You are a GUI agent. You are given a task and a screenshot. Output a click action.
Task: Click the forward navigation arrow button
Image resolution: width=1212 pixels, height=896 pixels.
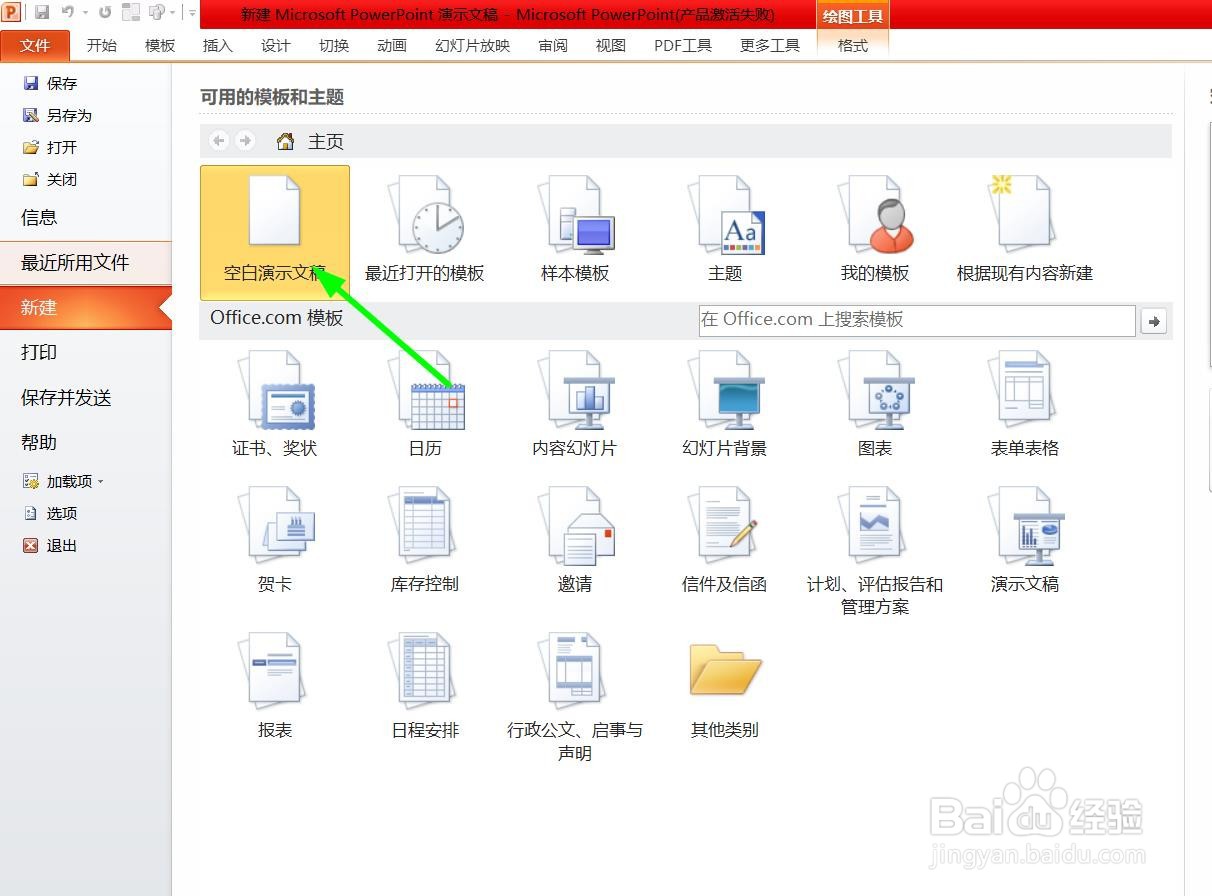(x=244, y=141)
